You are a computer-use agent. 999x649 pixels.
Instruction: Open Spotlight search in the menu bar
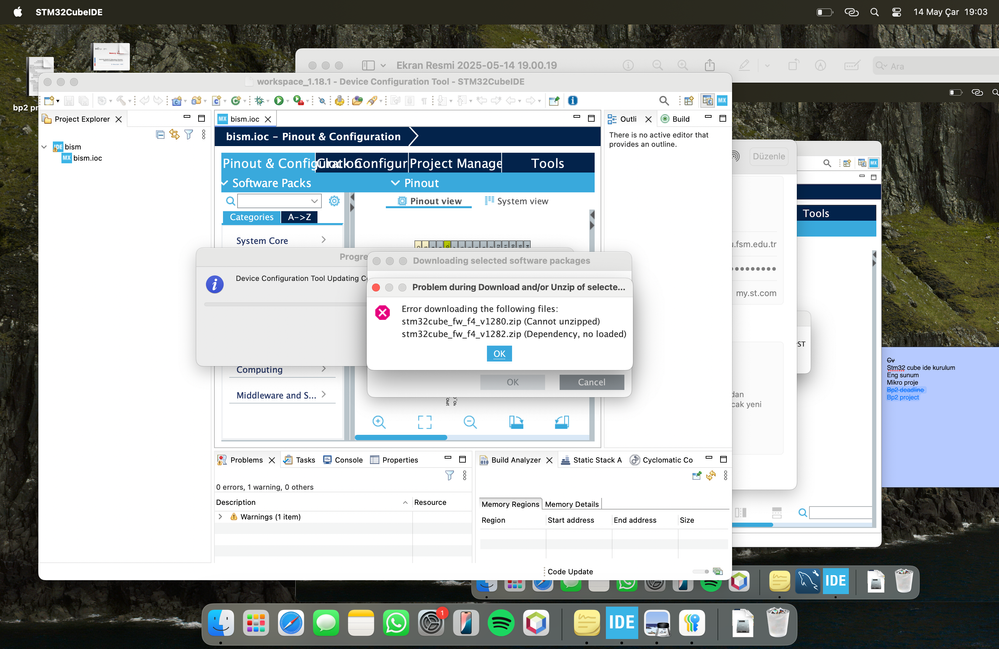(874, 12)
